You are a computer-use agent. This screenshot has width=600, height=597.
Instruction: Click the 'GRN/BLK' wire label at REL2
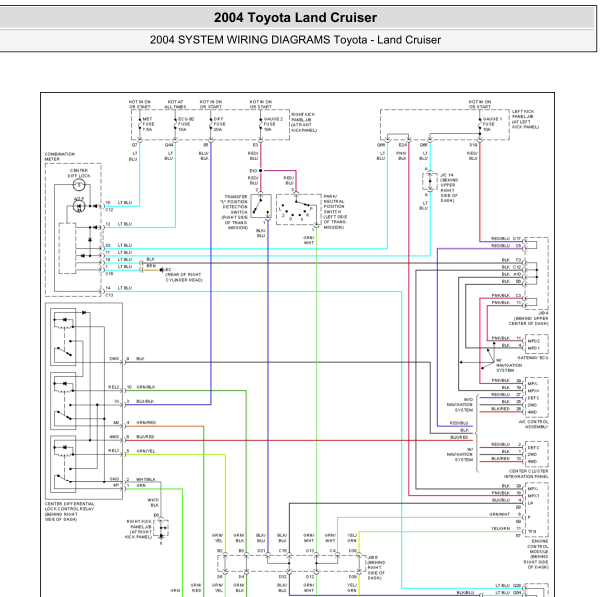point(146,387)
